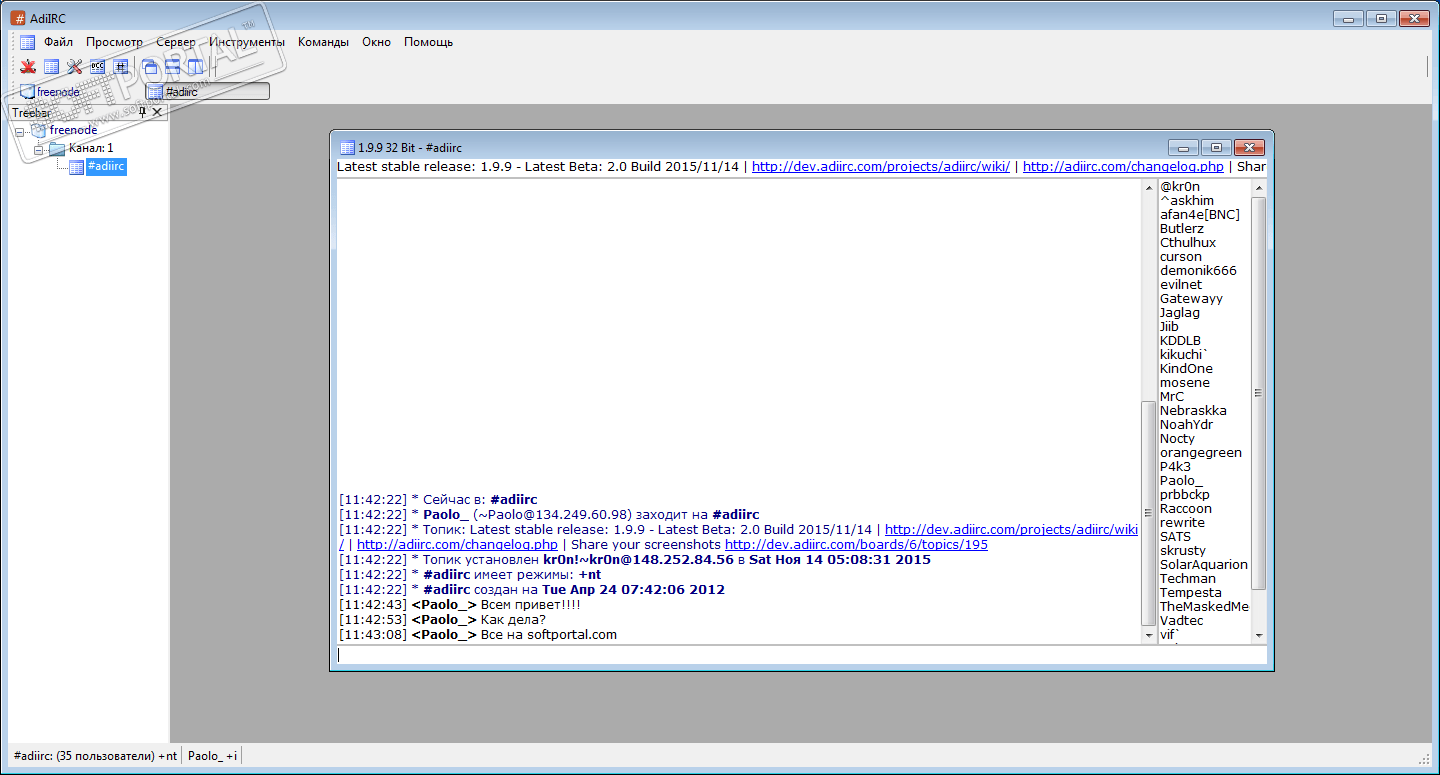1440x775 pixels.
Task: Select SolarAquarion in the user list
Action: pyautogui.click(x=1204, y=565)
